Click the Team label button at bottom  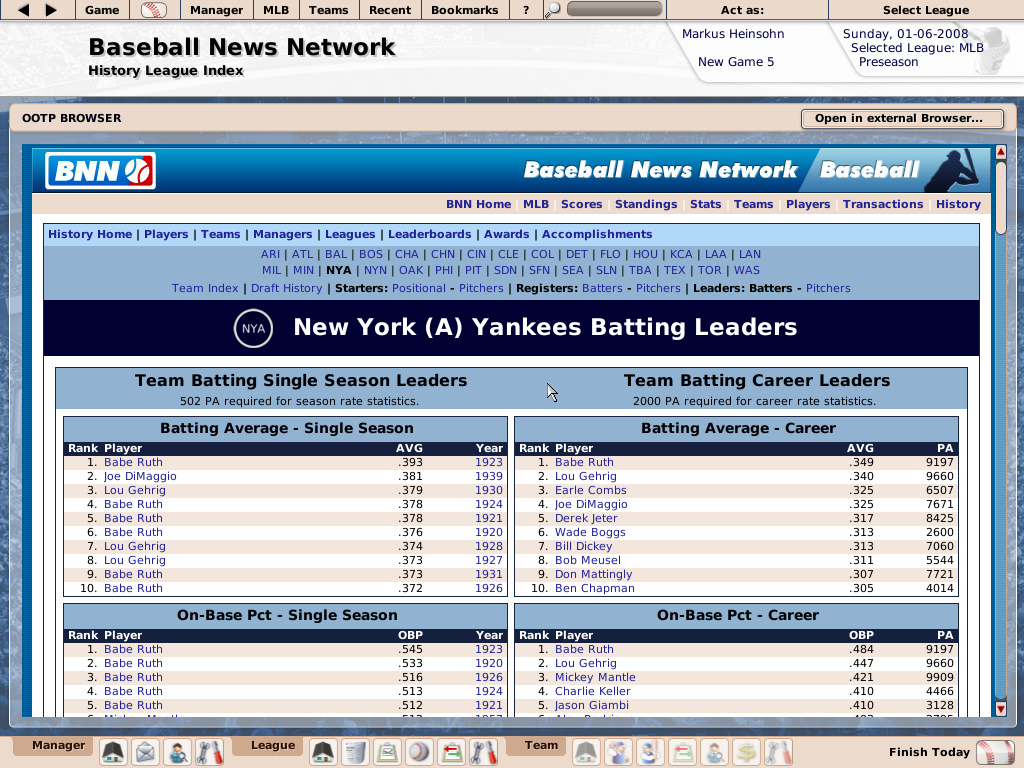(541, 746)
